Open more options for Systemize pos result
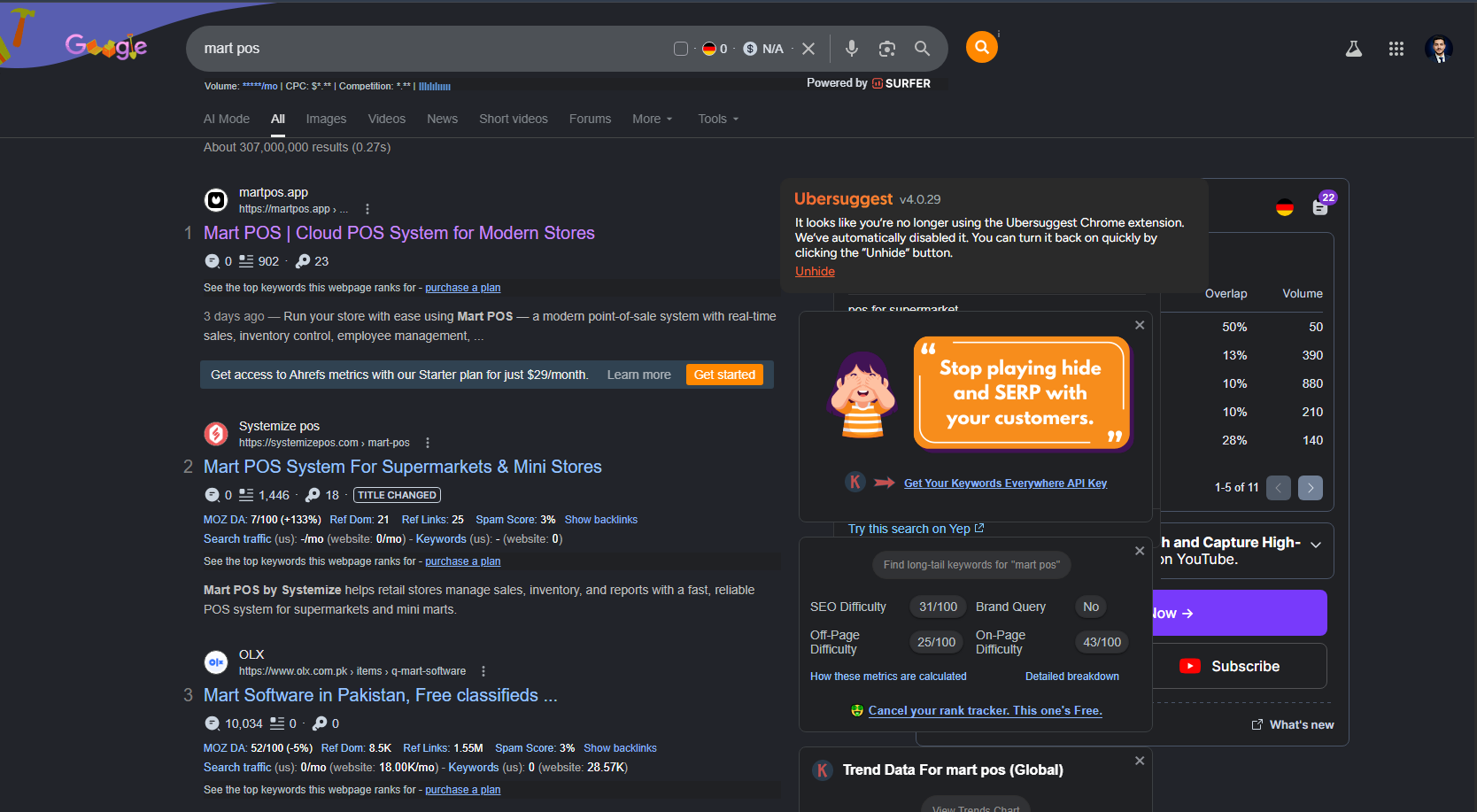 pos(428,443)
